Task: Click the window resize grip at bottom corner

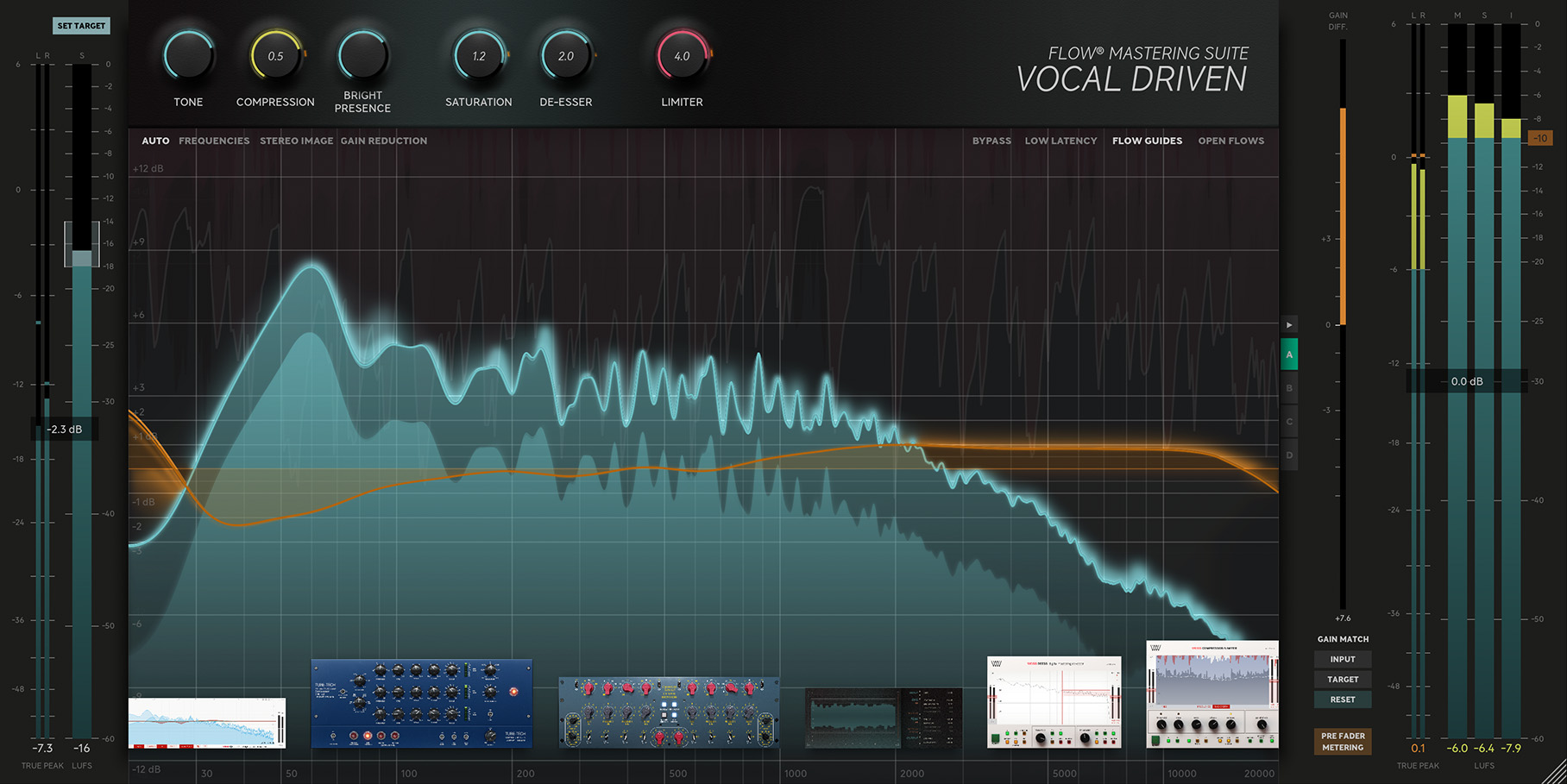Action: coord(1555,772)
